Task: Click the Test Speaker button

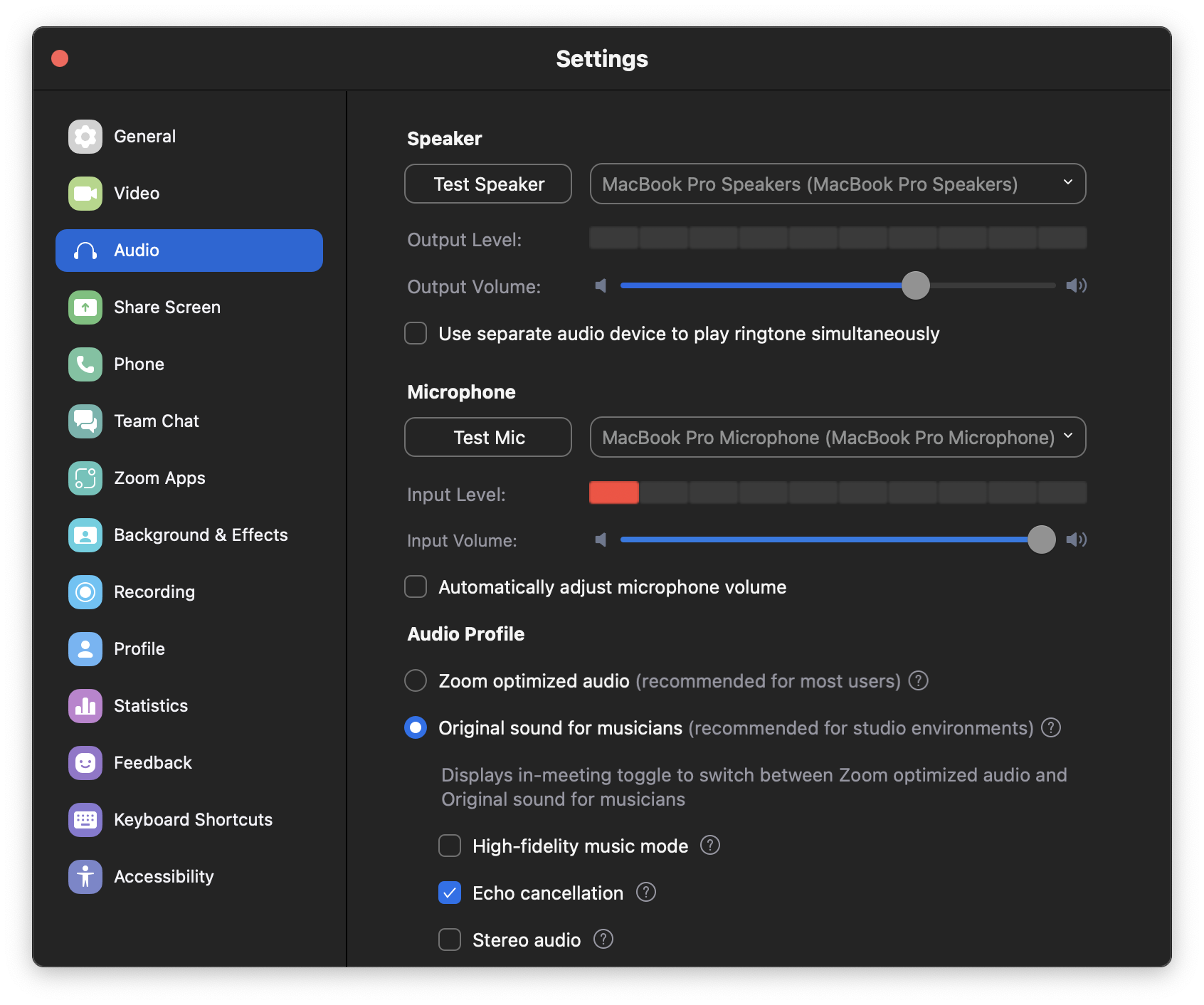Action: coord(488,184)
